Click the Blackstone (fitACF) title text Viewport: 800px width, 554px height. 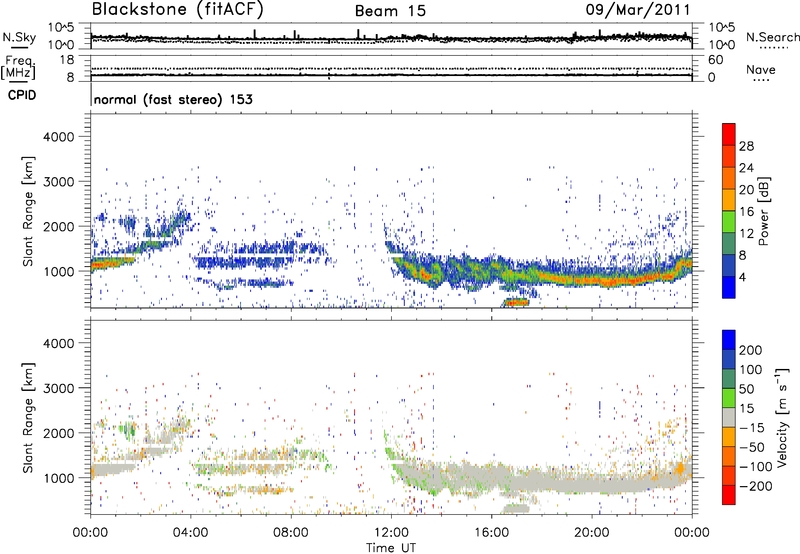click(178, 9)
